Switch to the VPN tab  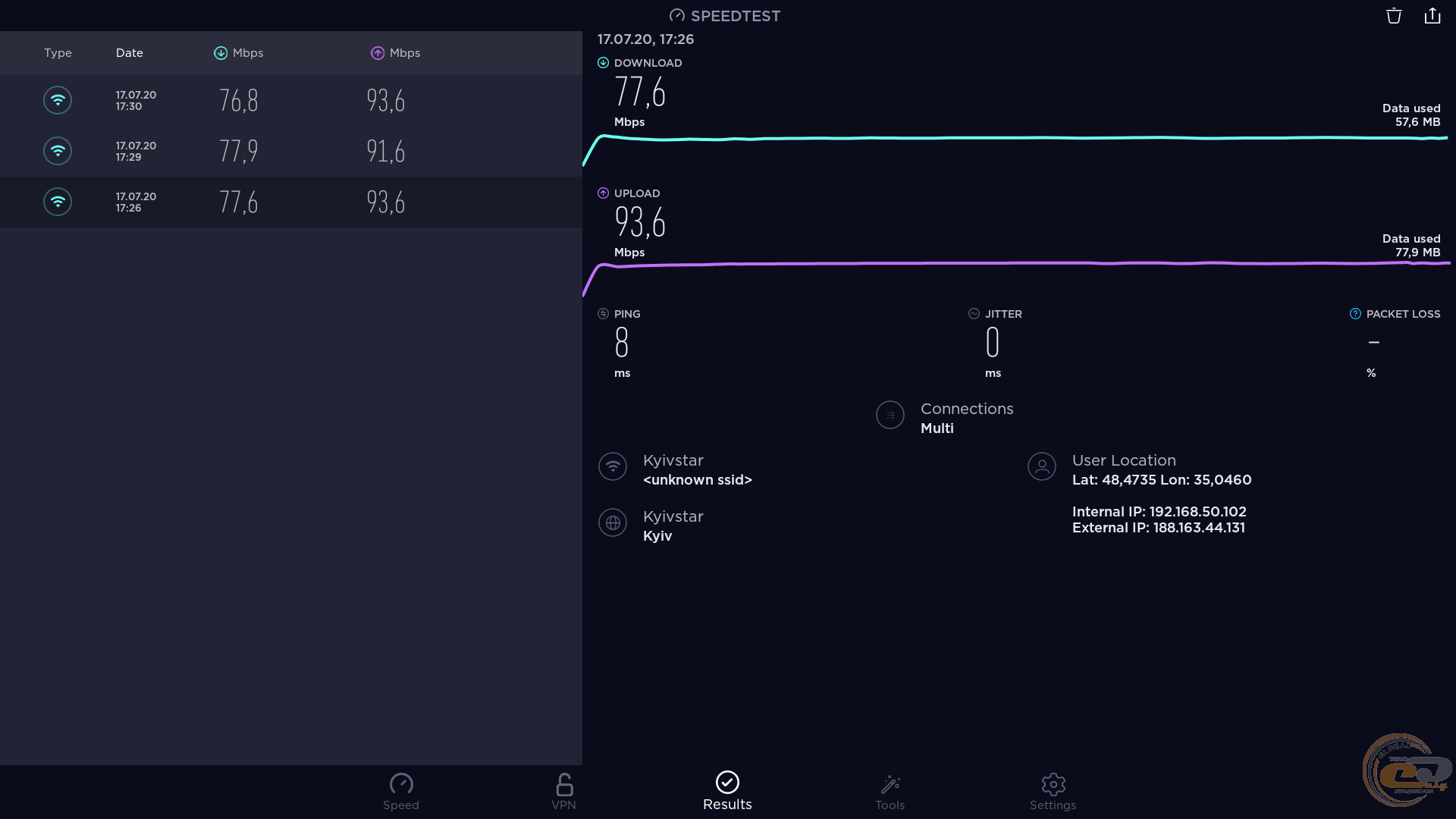tap(563, 792)
